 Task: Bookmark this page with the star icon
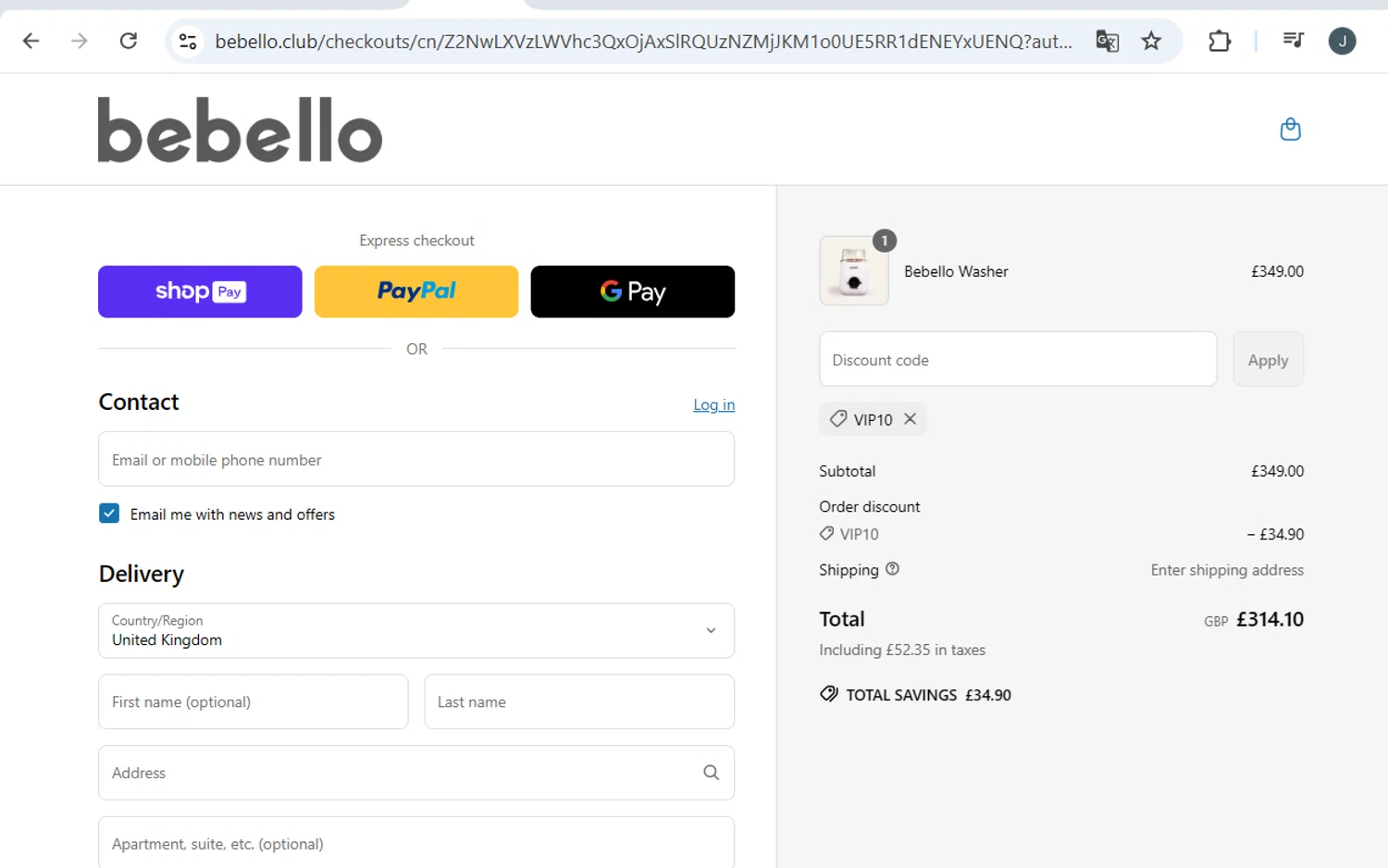click(1151, 41)
